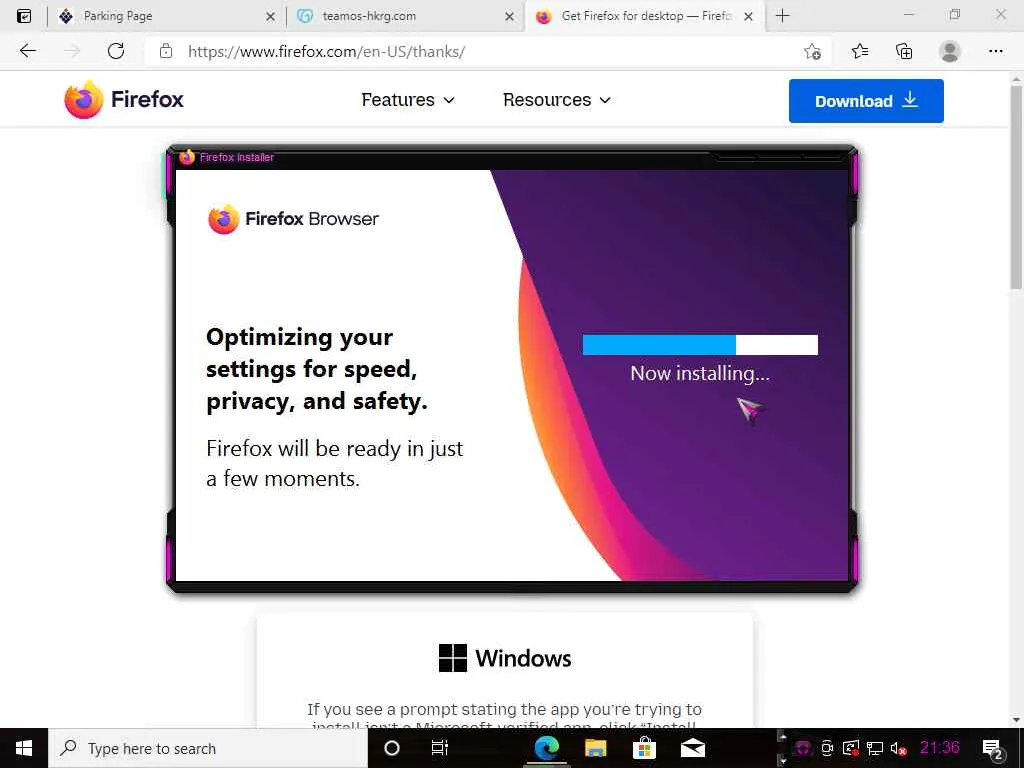Open Edge Settings and more menu
The image size is (1024, 768).
pos(996,51)
